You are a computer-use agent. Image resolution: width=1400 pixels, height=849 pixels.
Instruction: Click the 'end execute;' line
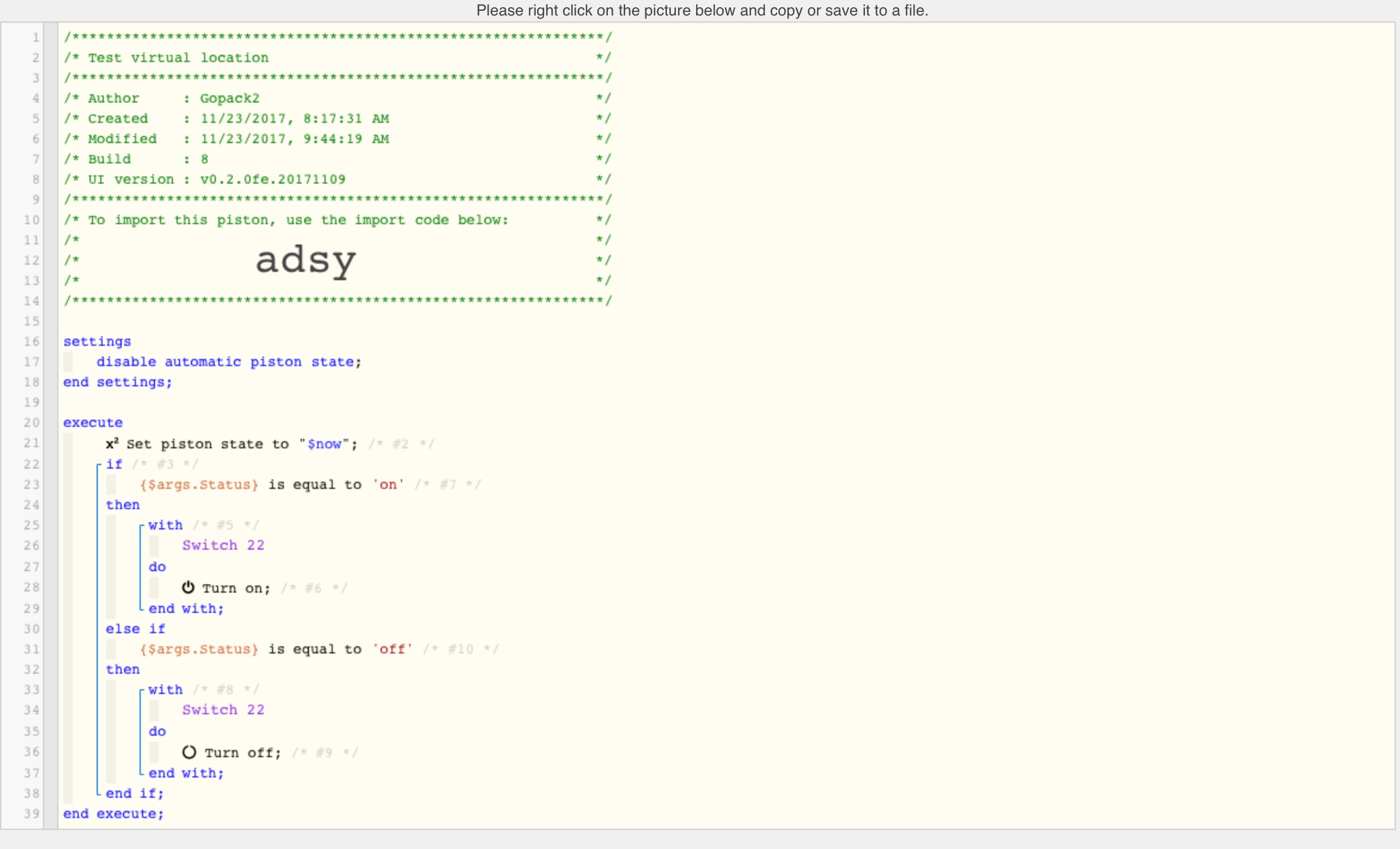[113, 813]
